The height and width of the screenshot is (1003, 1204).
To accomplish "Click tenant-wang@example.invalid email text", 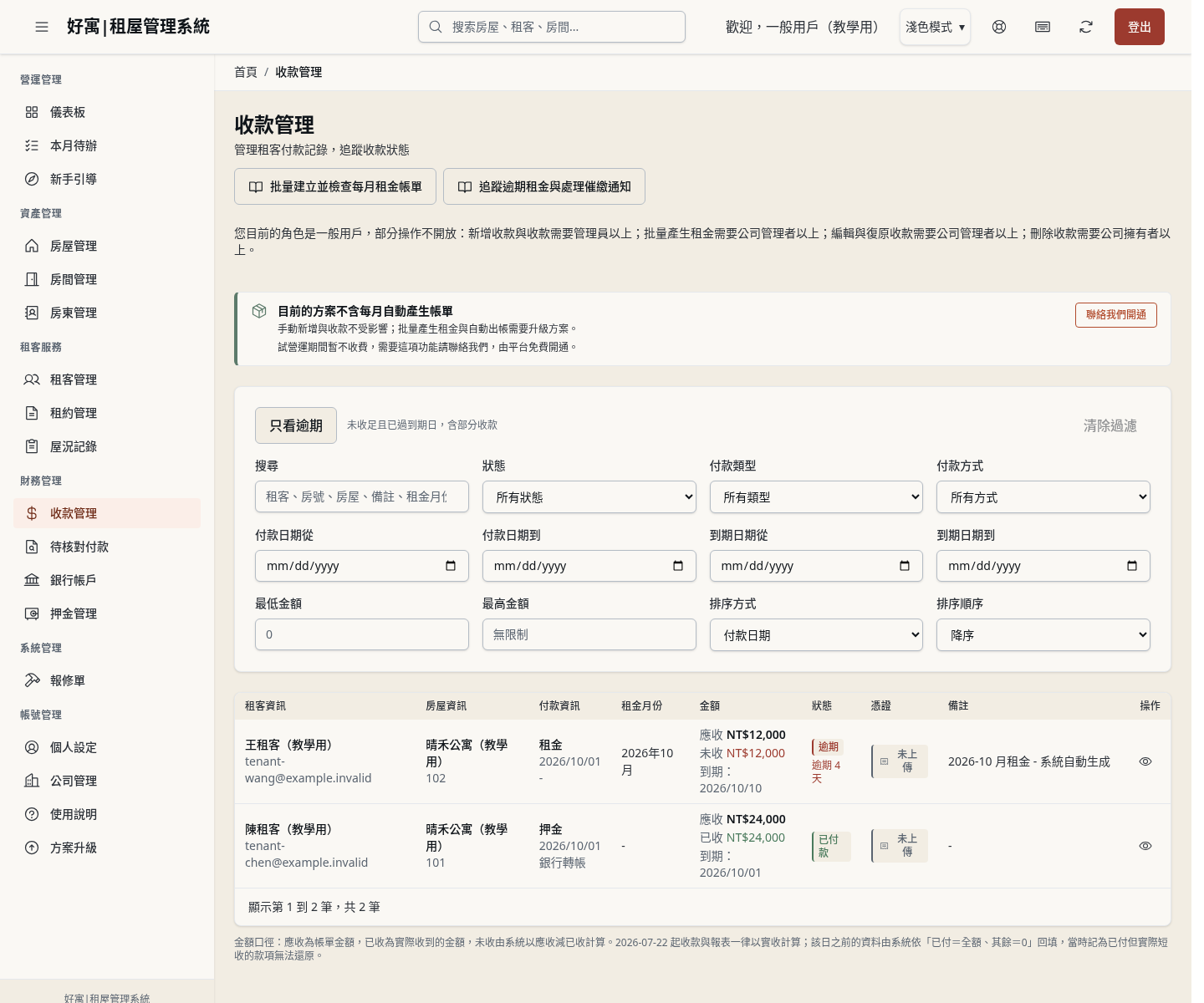I will 308,770.
